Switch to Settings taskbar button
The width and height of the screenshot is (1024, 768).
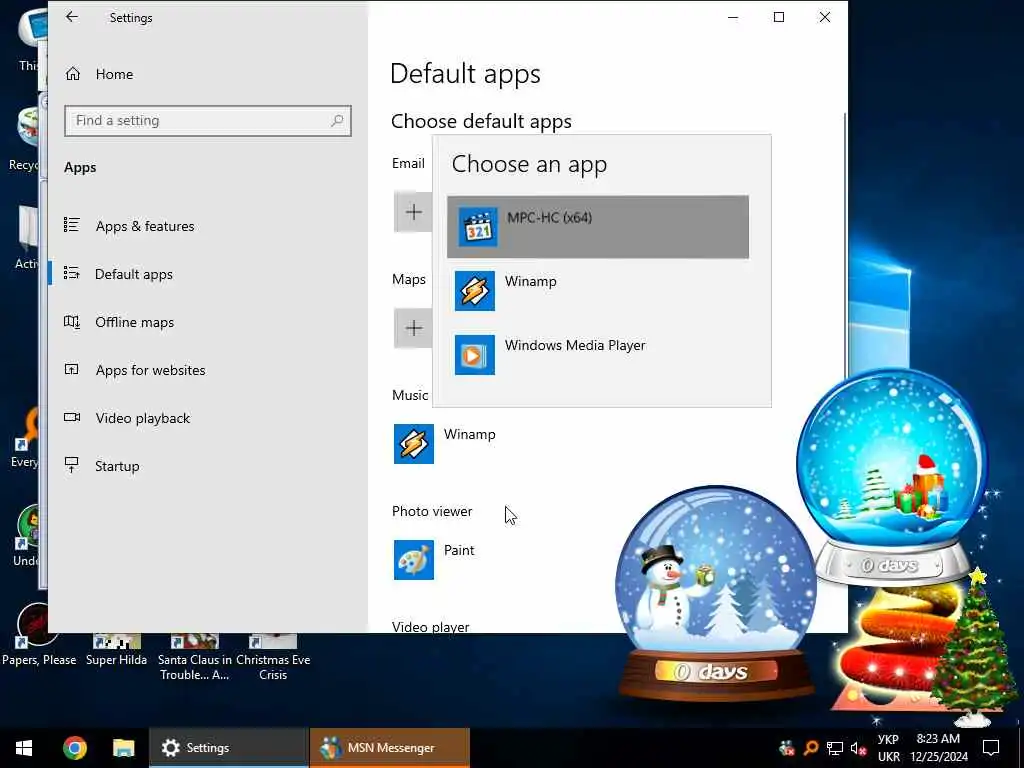(x=228, y=748)
